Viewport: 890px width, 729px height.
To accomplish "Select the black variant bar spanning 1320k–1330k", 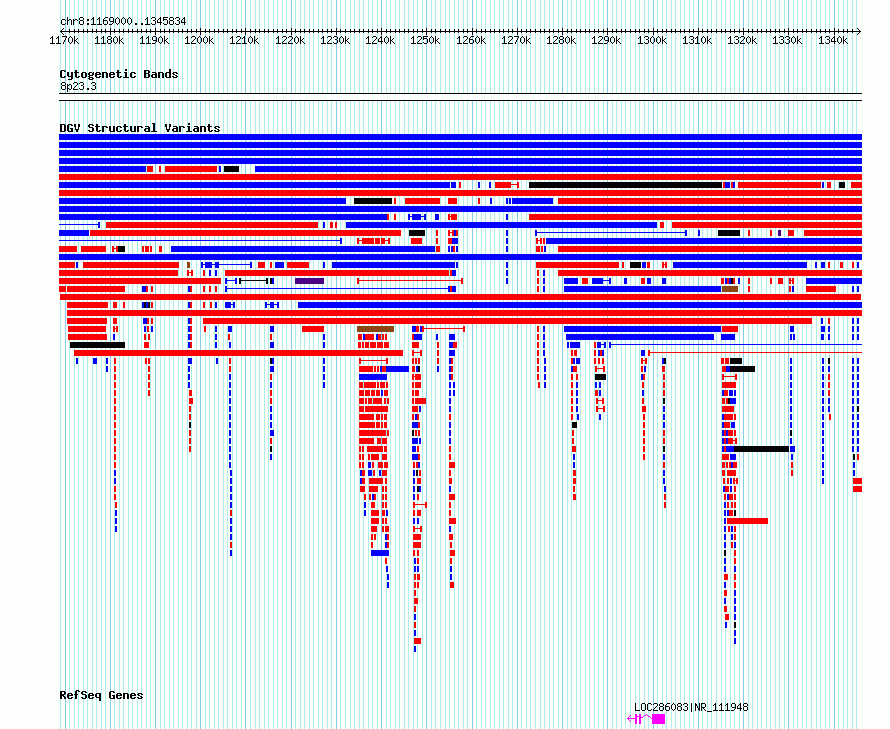I will point(762,449).
